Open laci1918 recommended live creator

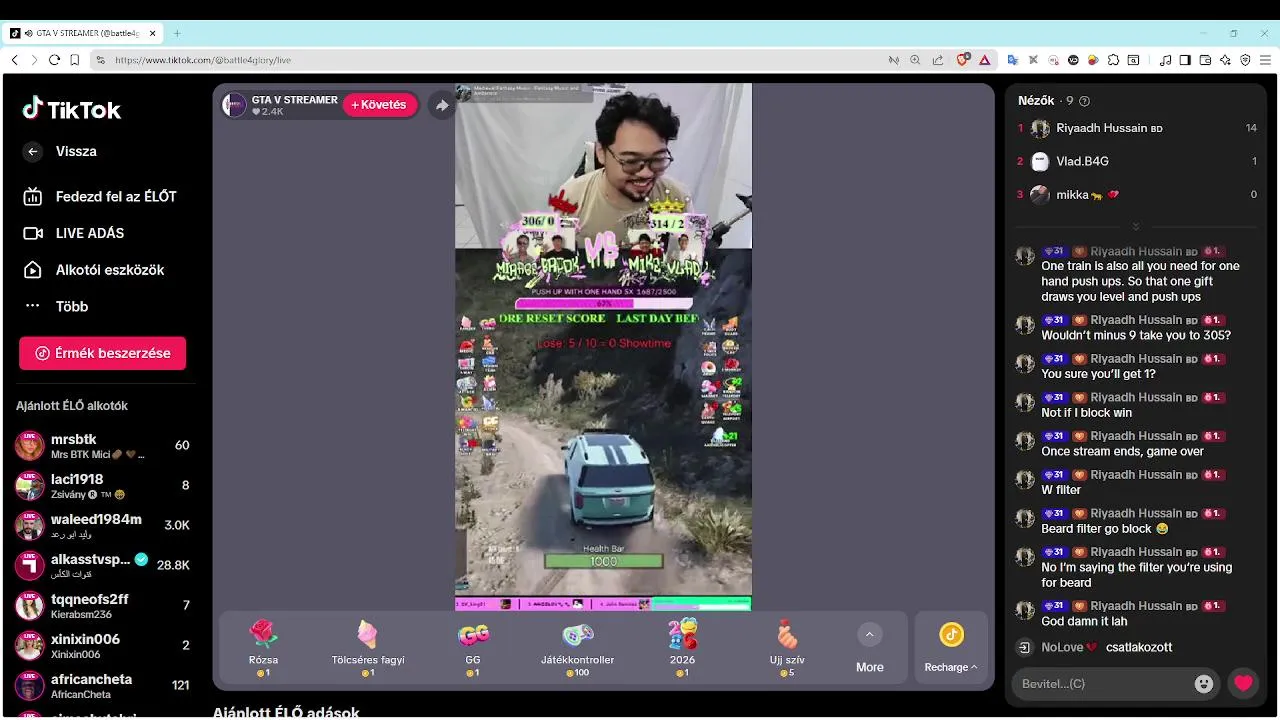(103, 486)
